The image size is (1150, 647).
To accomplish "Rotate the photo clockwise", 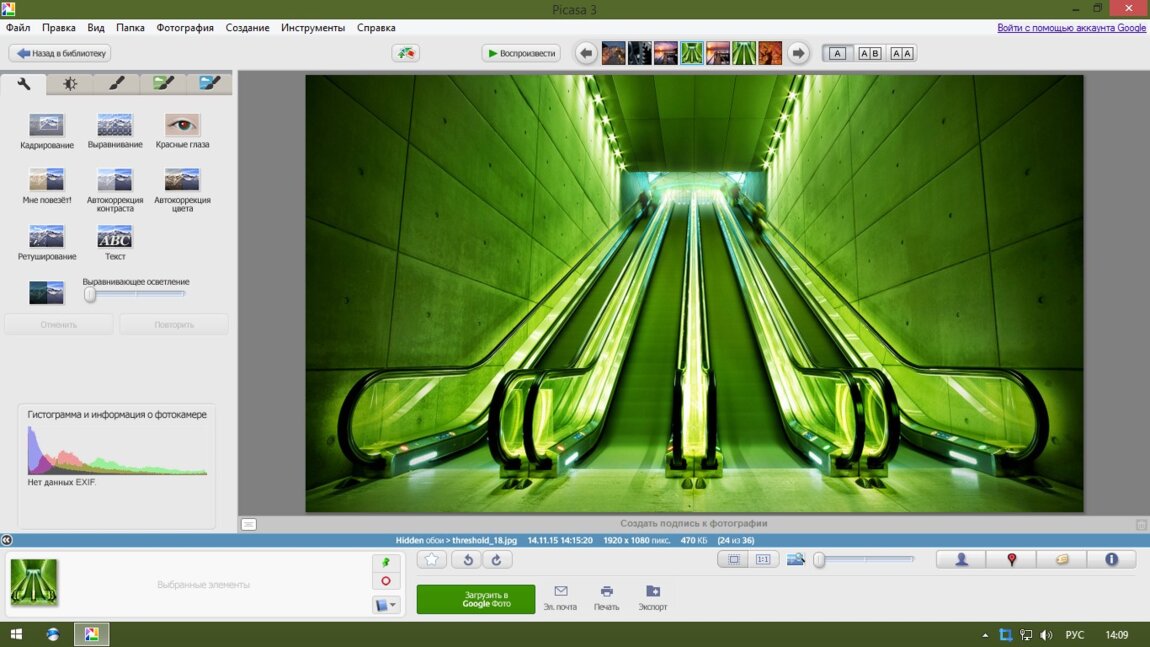I will click(x=497, y=560).
